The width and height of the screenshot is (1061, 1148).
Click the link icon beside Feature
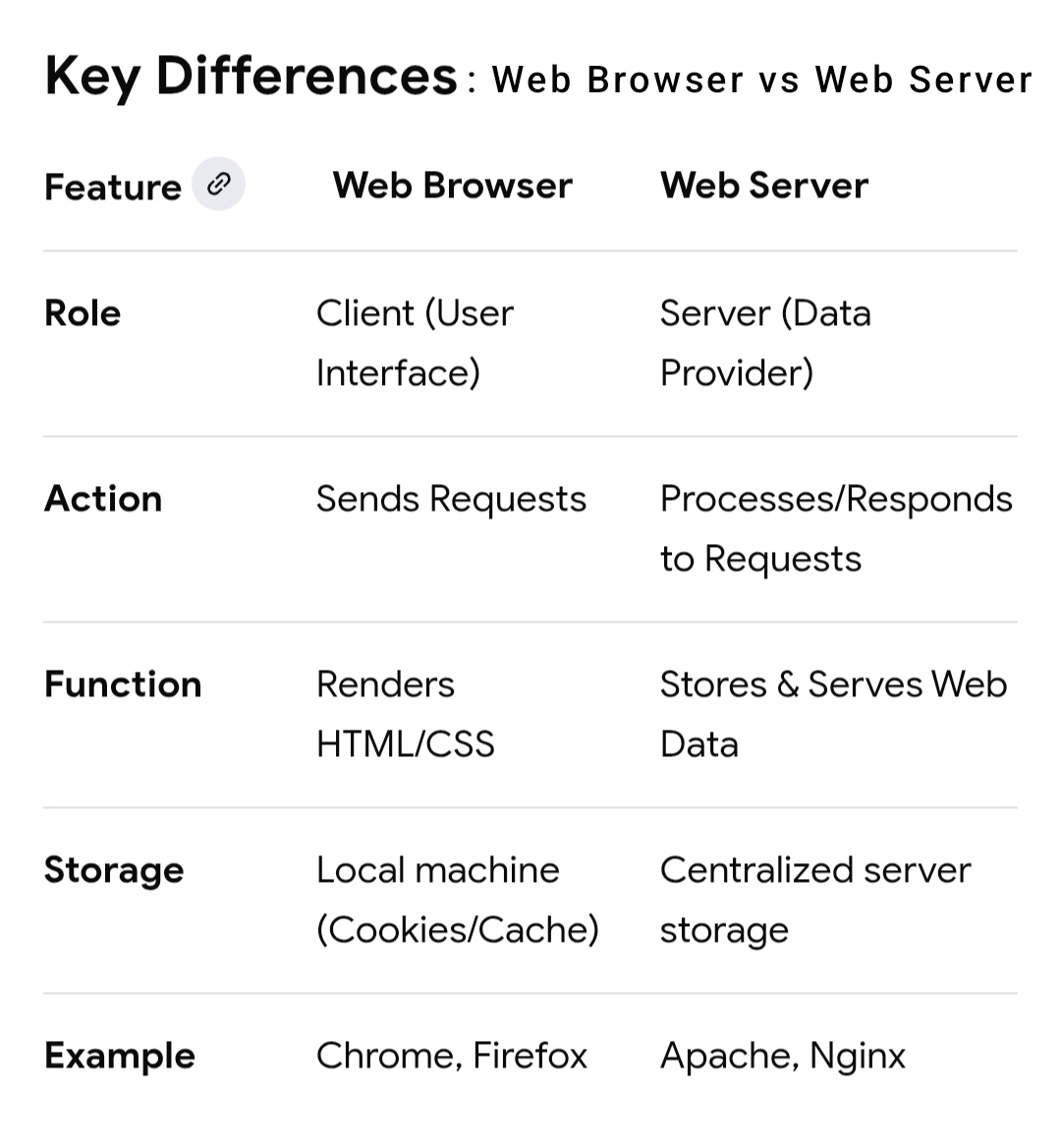click(218, 184)
